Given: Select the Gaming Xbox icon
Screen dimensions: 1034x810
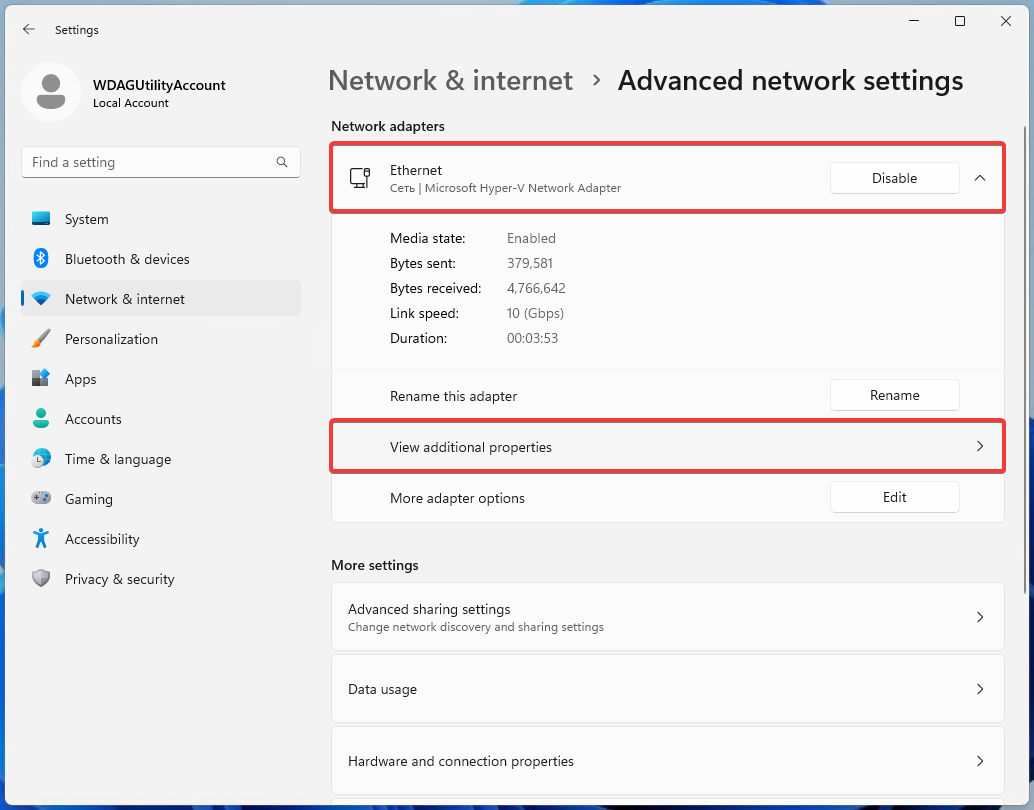Looking at the screenshot, I should click(x=40, y=498).
